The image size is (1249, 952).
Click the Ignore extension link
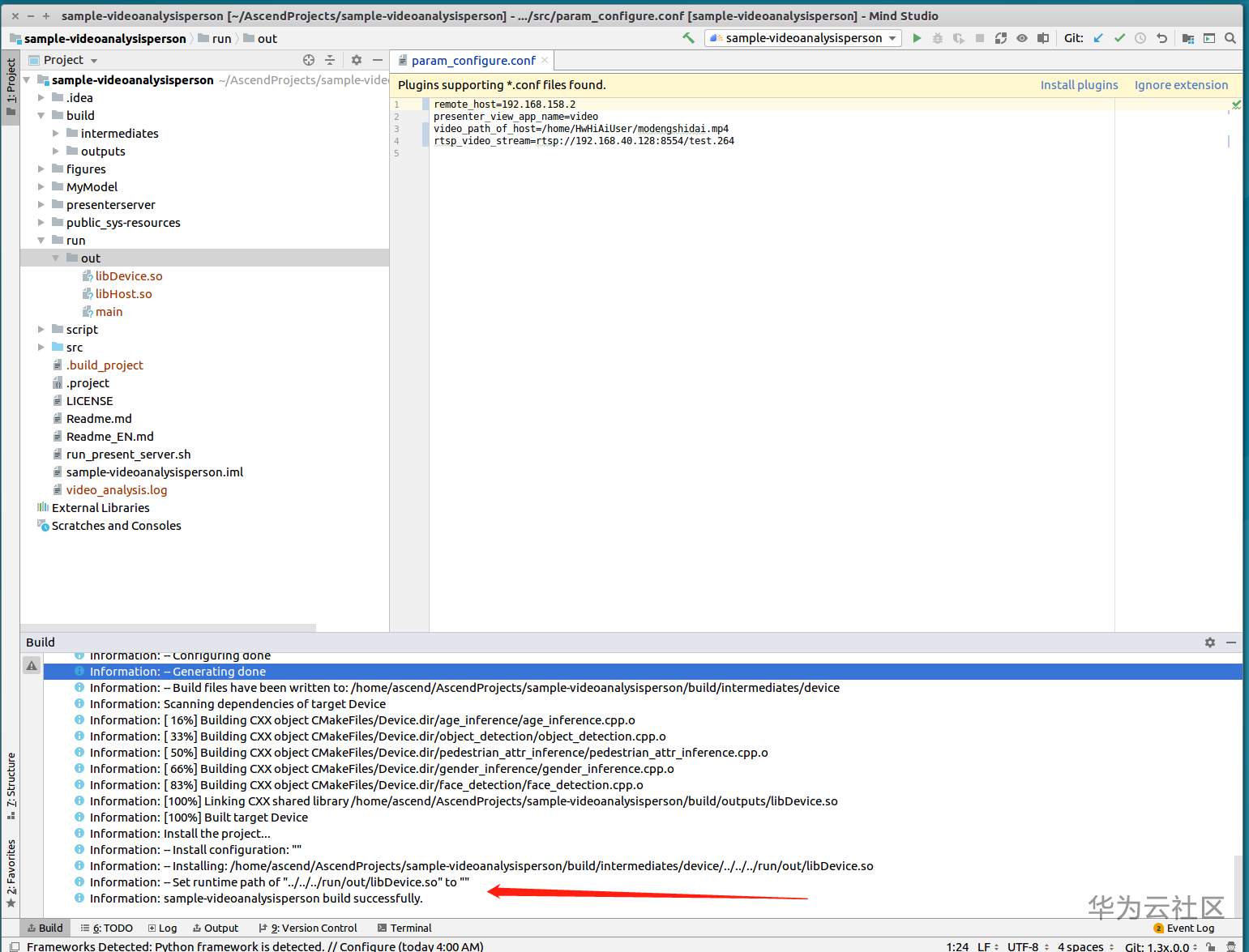pos(1181,85)
